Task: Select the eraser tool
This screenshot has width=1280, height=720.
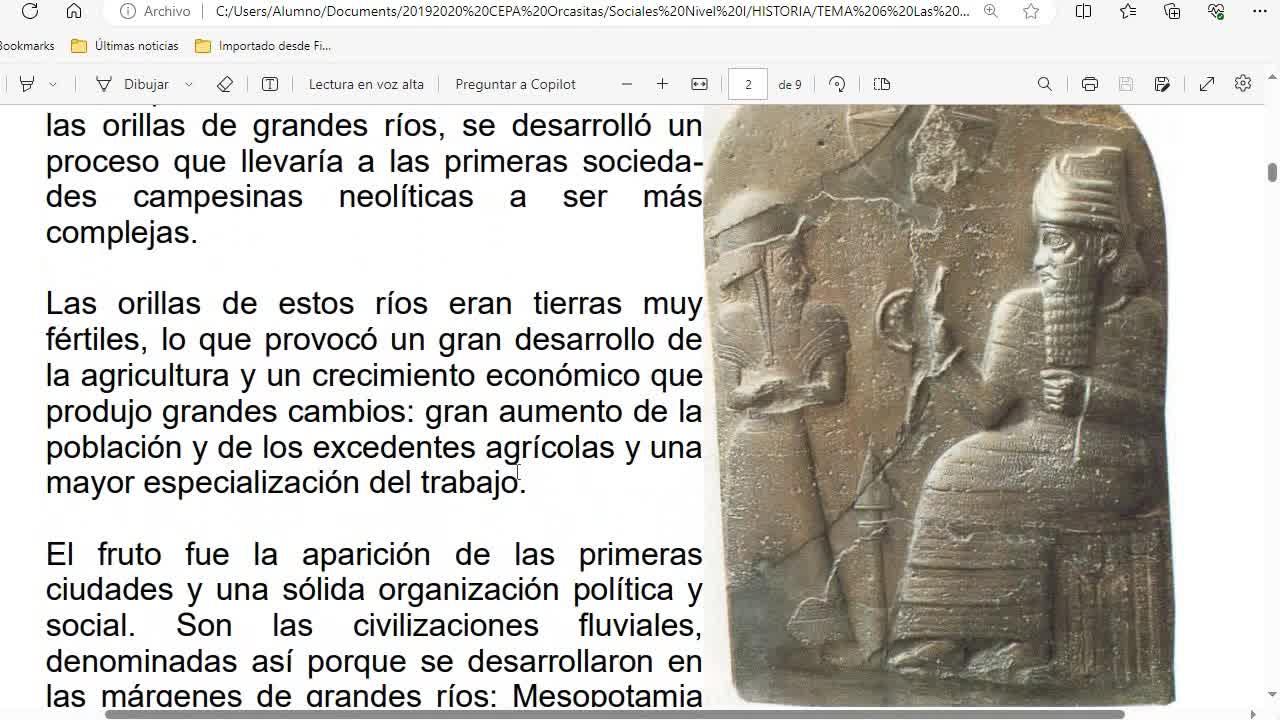Action: click(225, 84)
